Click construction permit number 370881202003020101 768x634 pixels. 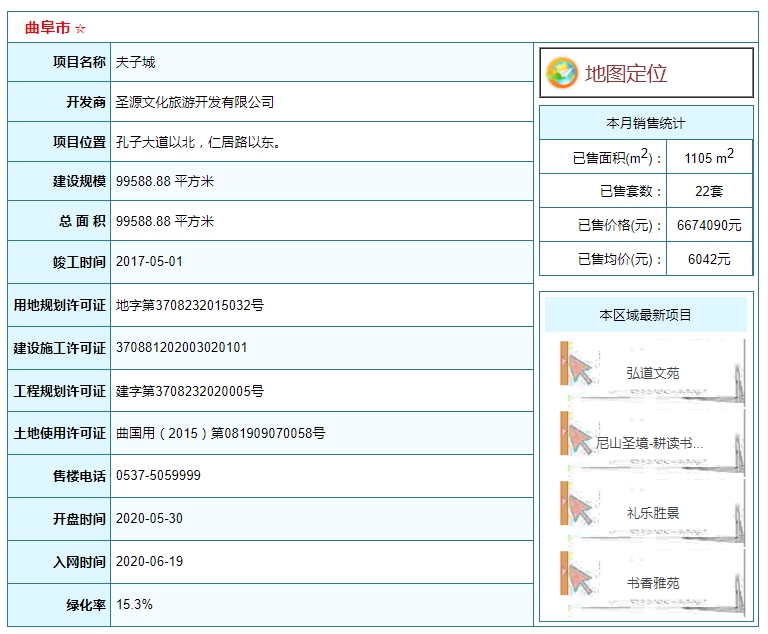181,347
